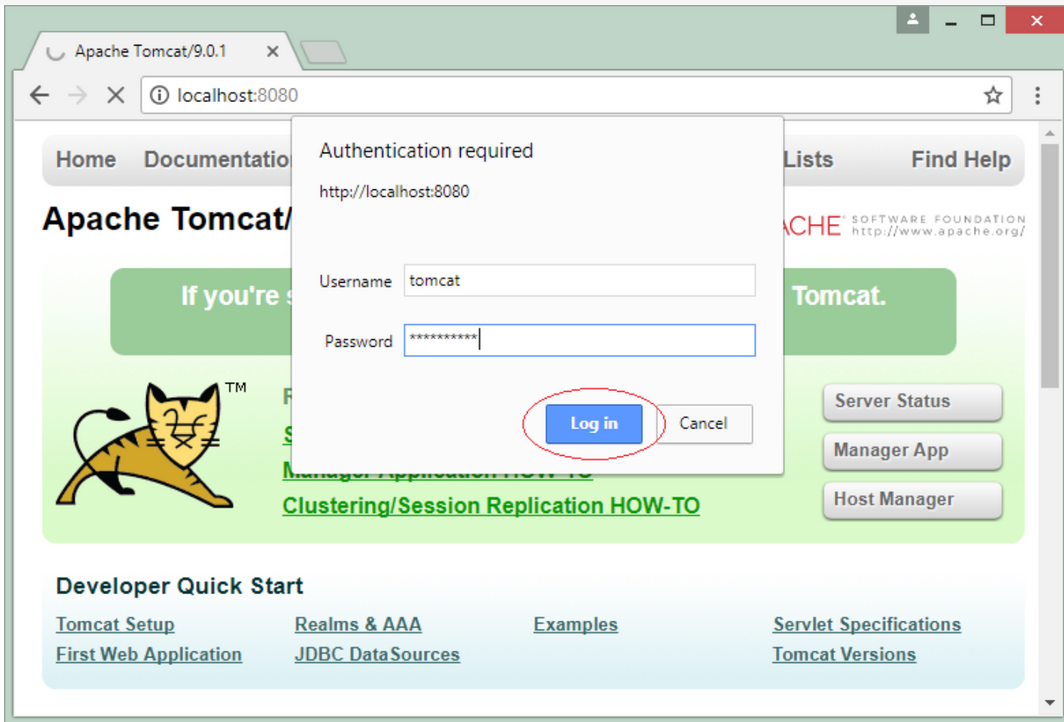This screenshot has height=722, width=1064.
Task: Click the browser forward arrow
Action: [x=78, y=96]
